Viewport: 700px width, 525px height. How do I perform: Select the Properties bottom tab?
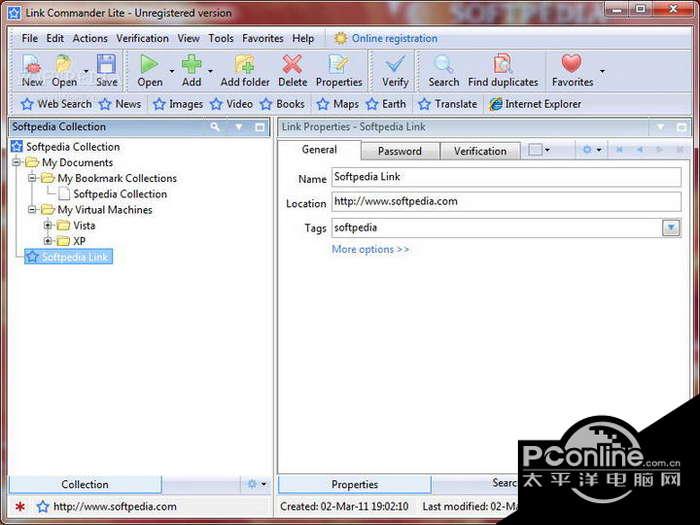pos(354,484)
